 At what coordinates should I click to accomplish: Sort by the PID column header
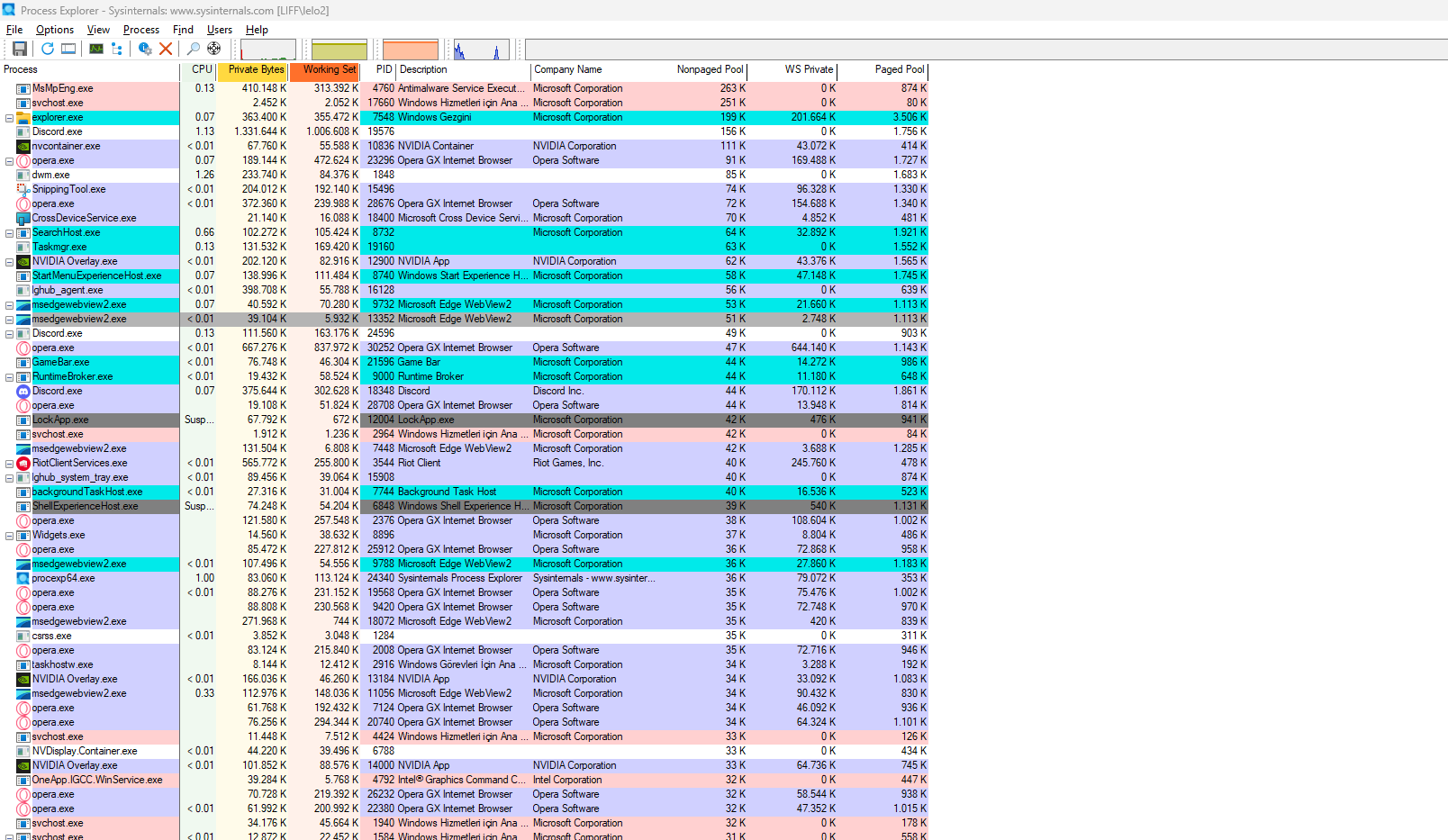point(378,69)
